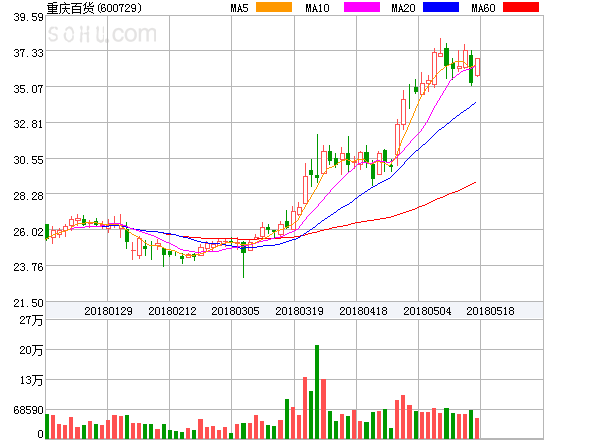The width and height of the screenshot is (600, 440).
Task: Click the 30.55 price axis label
Action: tap(29, 160)
